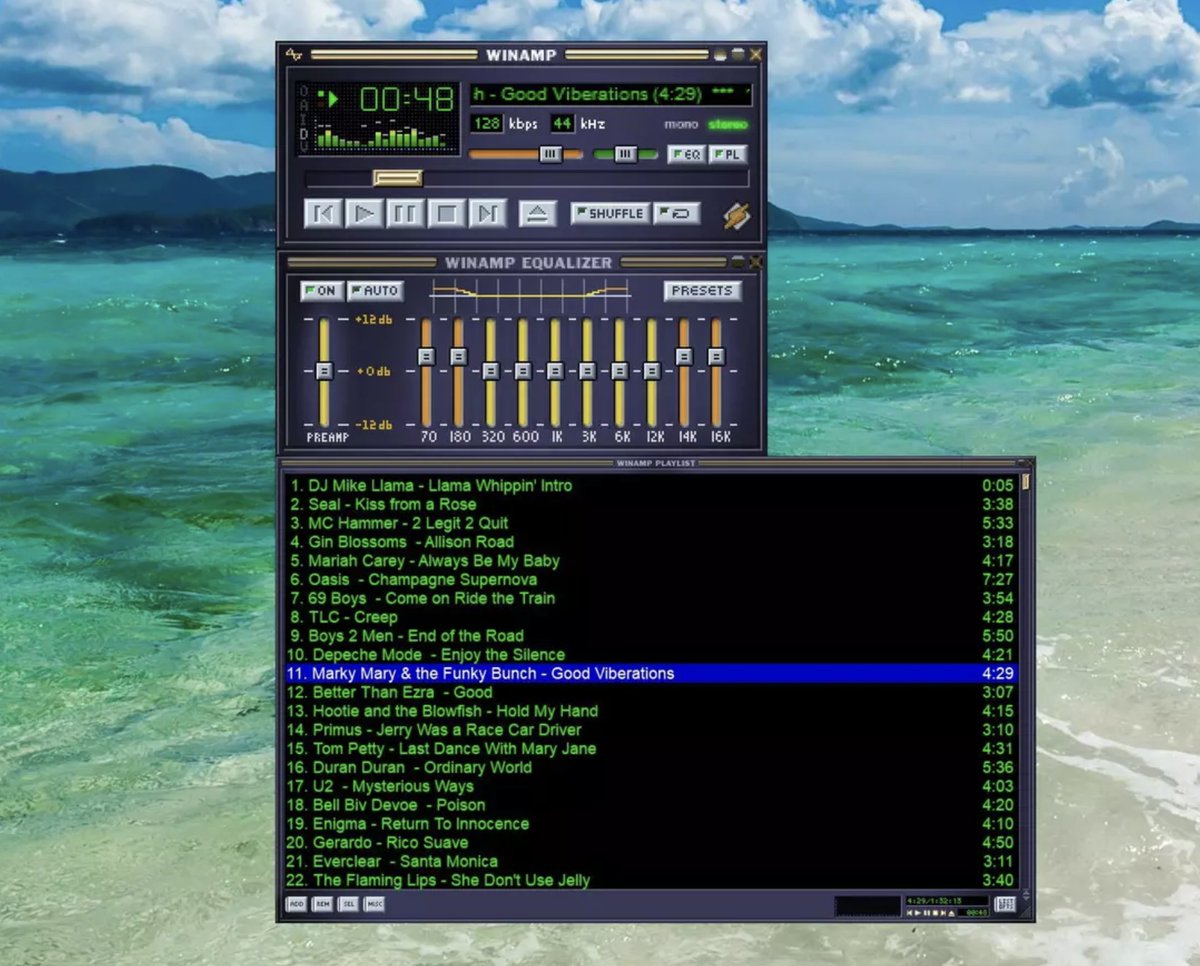Viewport: 1200px width, 966px height.
Task: Open the equalizer PRESETS menu
Action: (702, 291)
